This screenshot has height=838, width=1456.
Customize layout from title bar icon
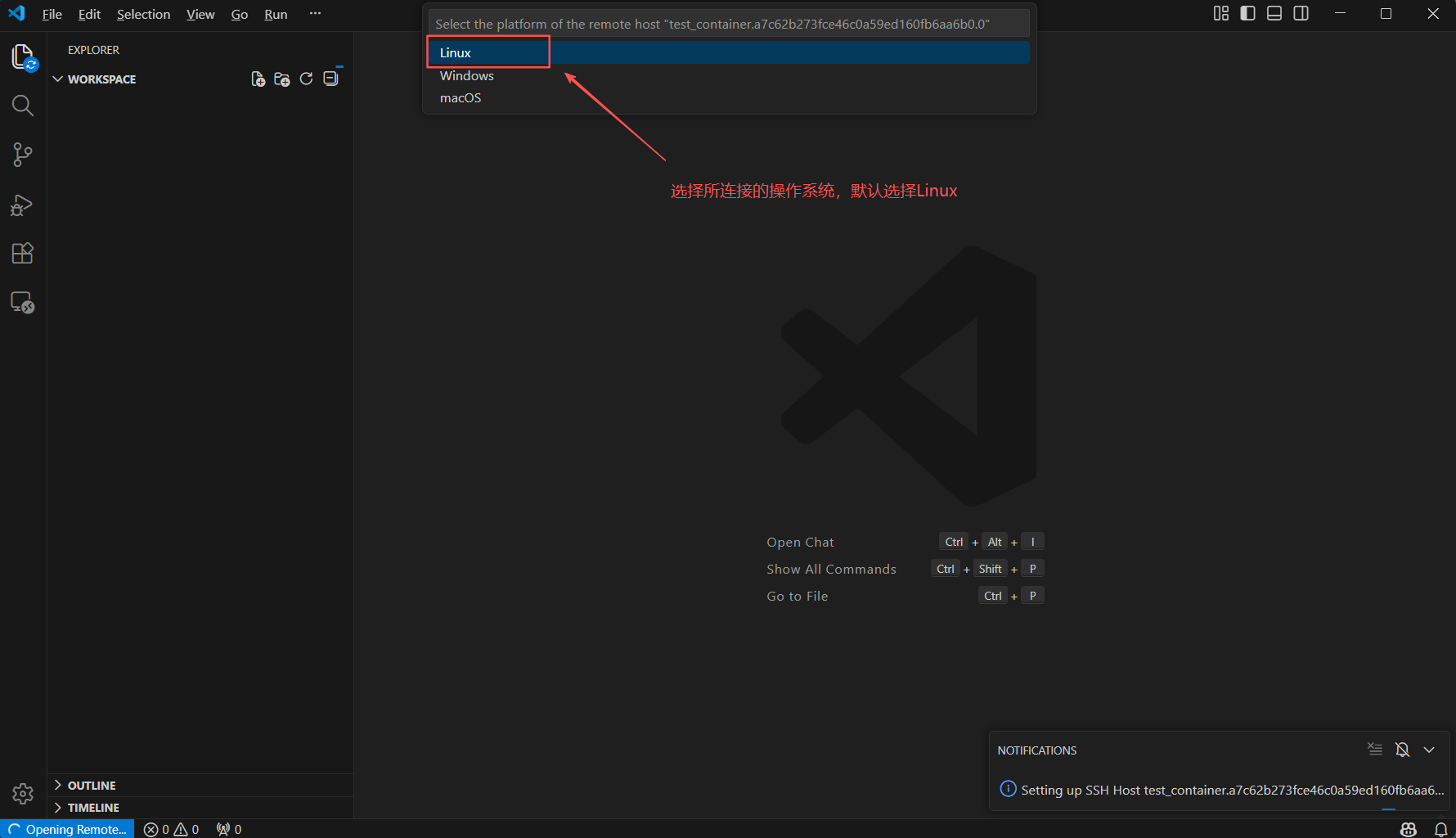(x=1221, y=13)
